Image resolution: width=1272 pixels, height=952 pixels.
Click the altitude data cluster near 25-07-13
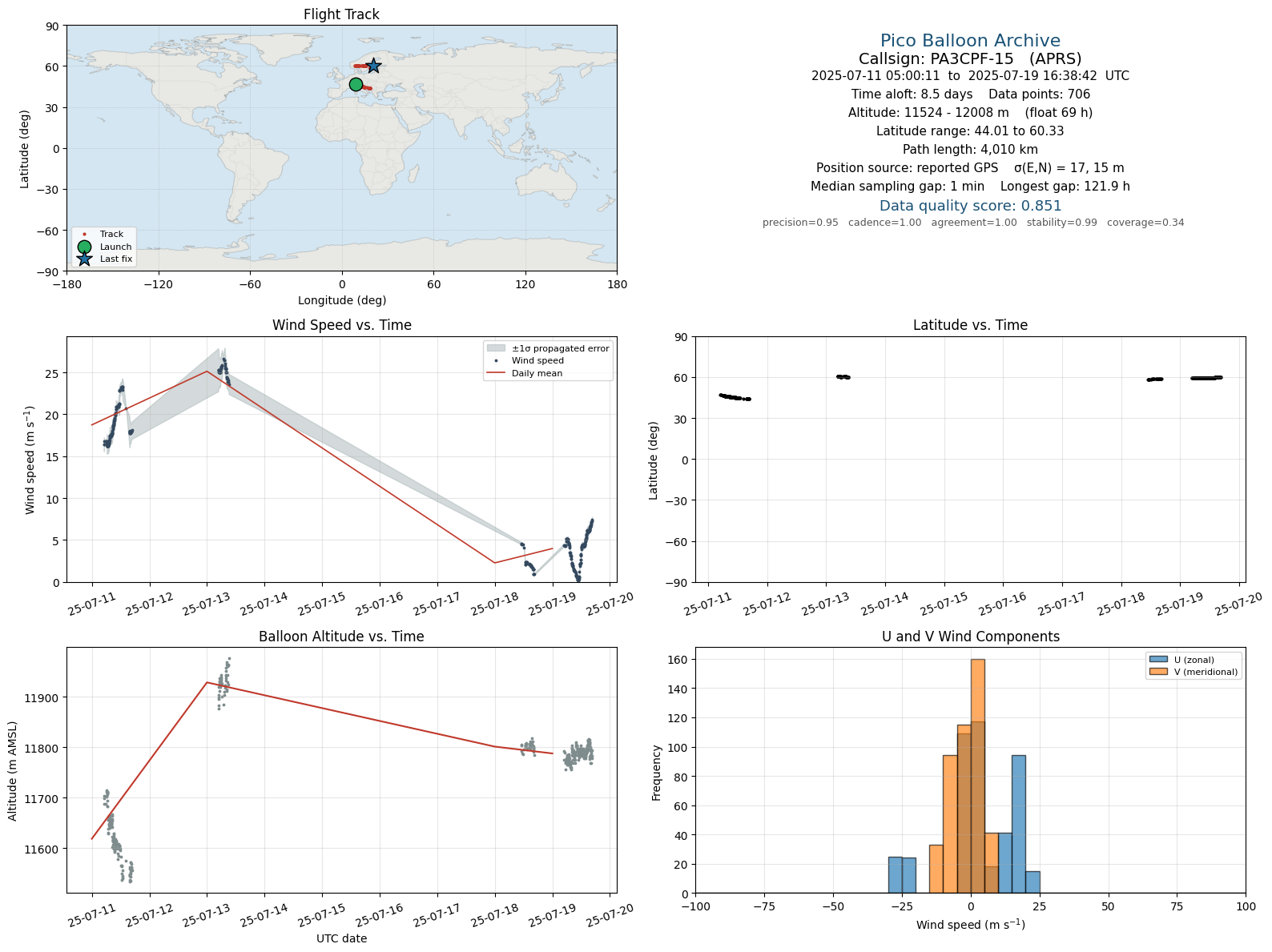click(223, 684)
